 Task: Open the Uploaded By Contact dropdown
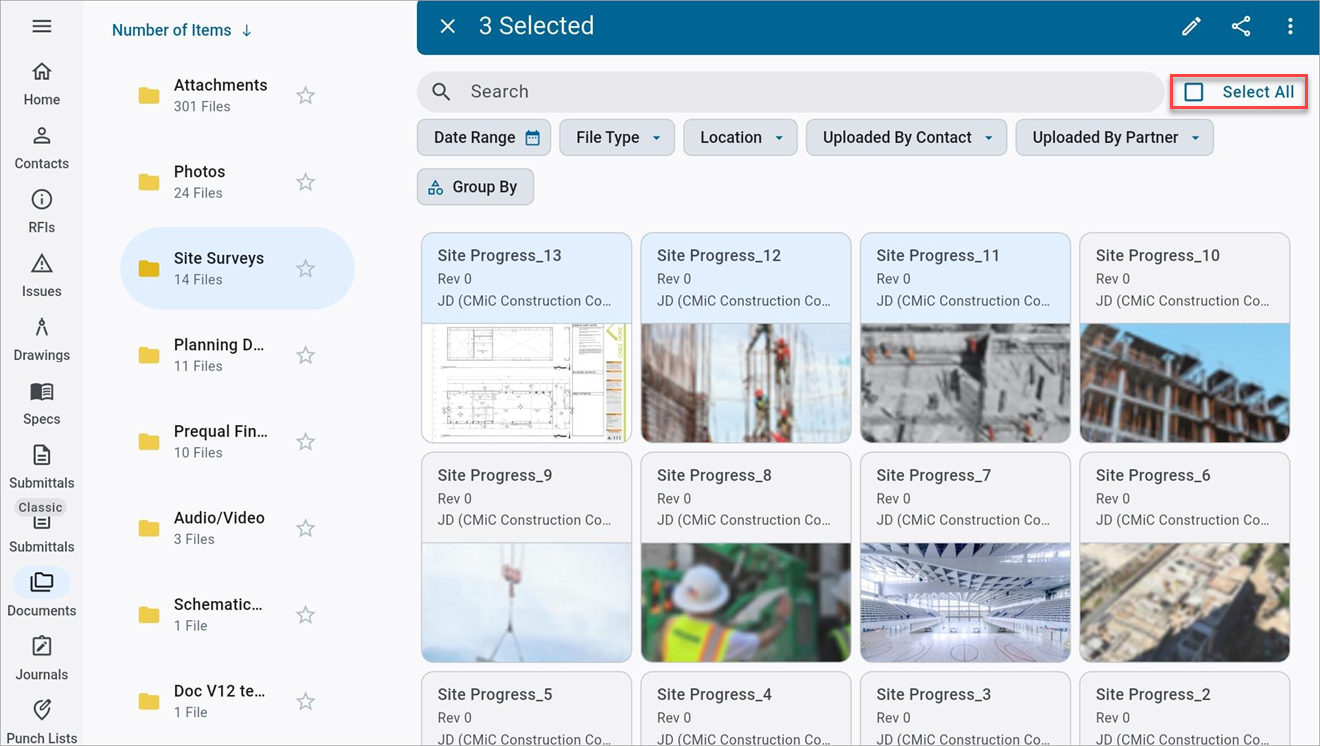(906, 138)
